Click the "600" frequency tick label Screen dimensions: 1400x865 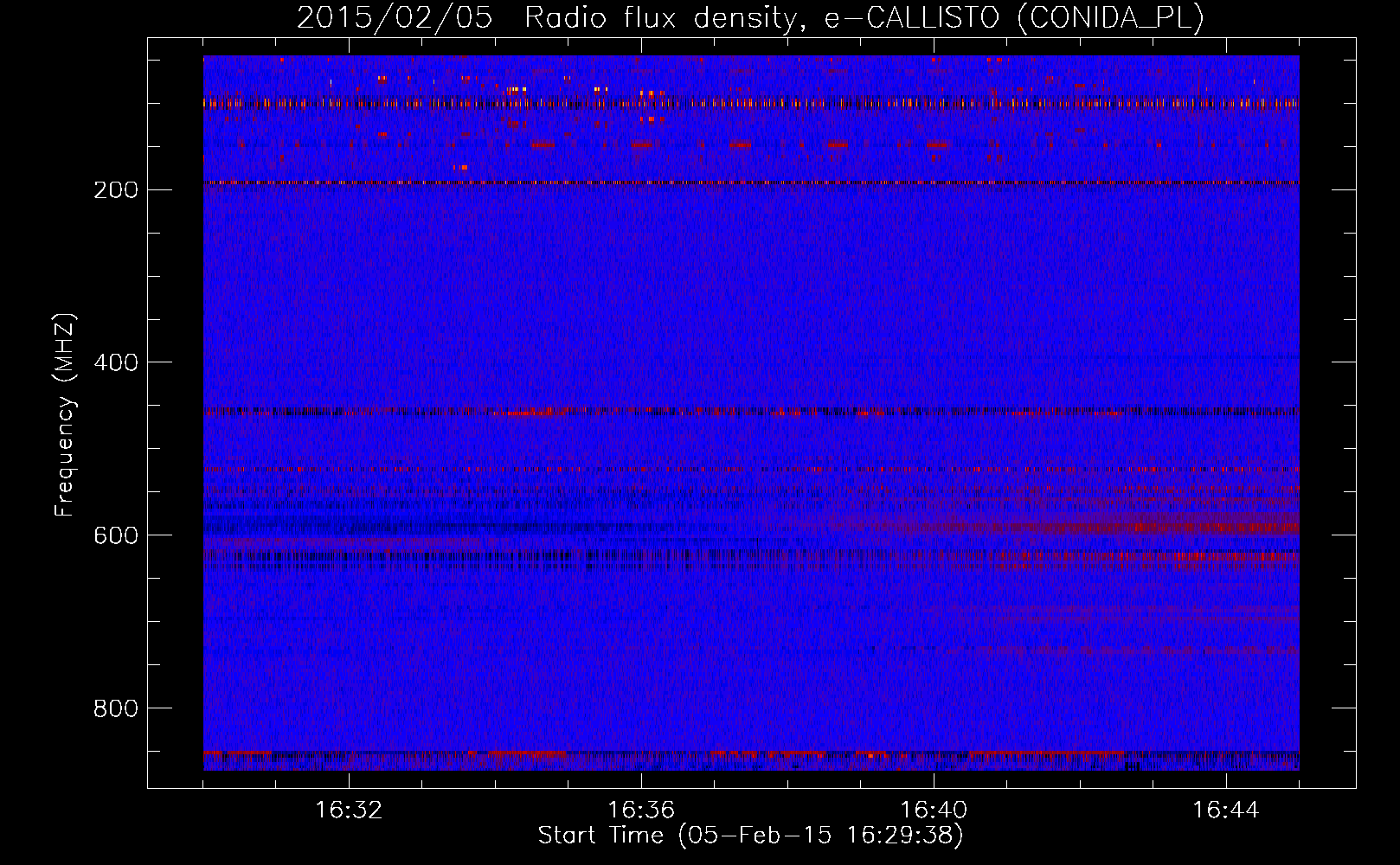116,535
